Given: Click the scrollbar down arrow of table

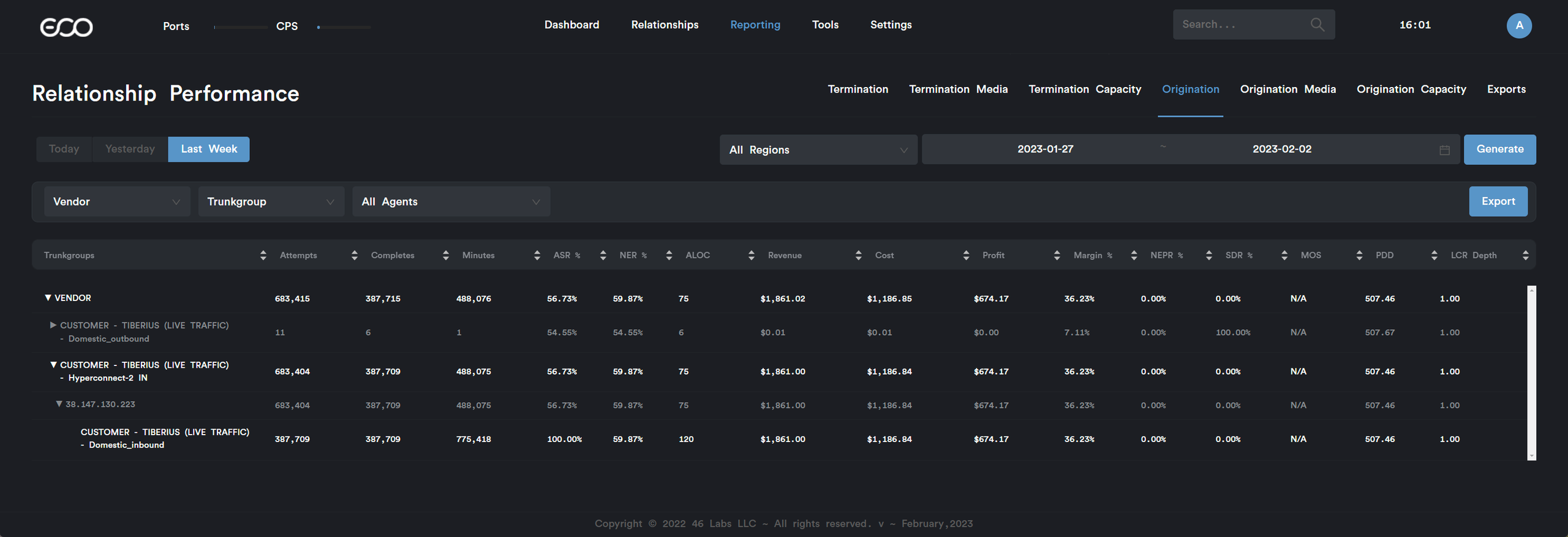Looking at the screenshot, I should (1531, 456).
